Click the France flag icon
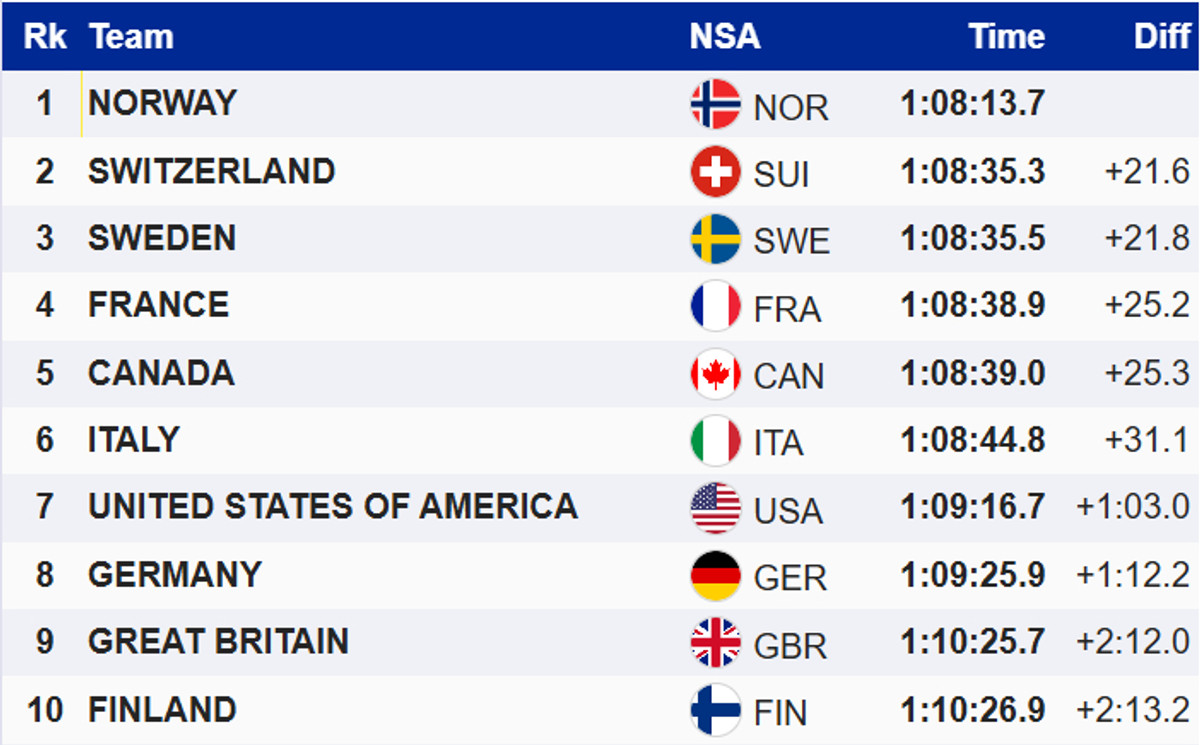This screenshot has height=745, width=1200. tap(715, 306)
